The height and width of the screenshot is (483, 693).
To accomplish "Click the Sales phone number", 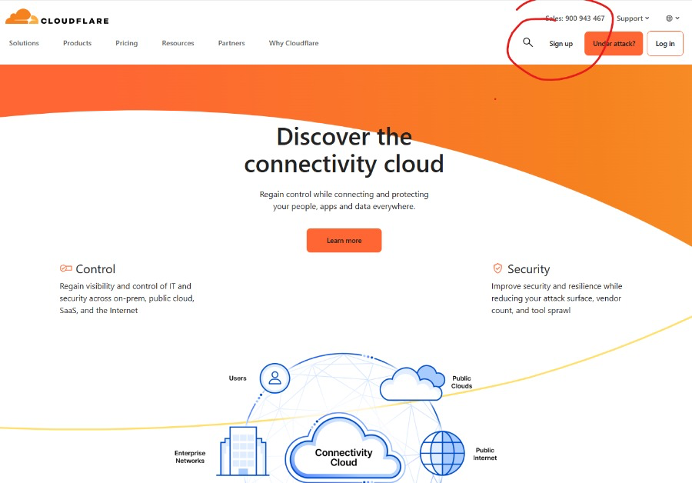I will click(575, 18).
